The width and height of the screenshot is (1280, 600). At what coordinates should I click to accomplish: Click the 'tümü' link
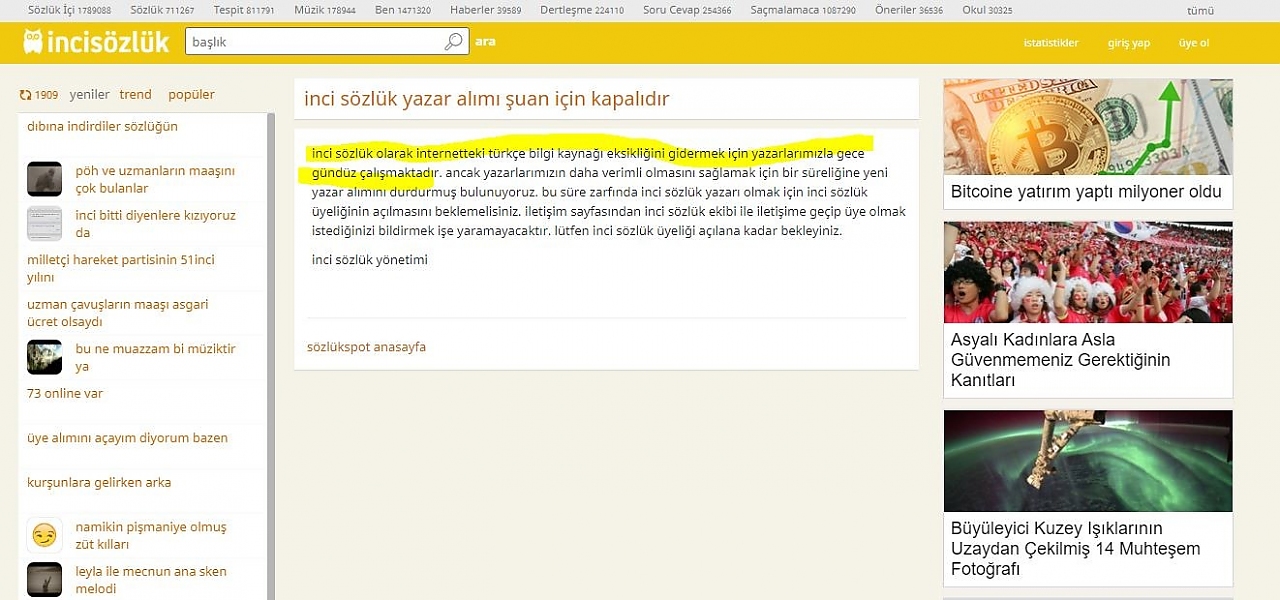tap(1200, 11)
